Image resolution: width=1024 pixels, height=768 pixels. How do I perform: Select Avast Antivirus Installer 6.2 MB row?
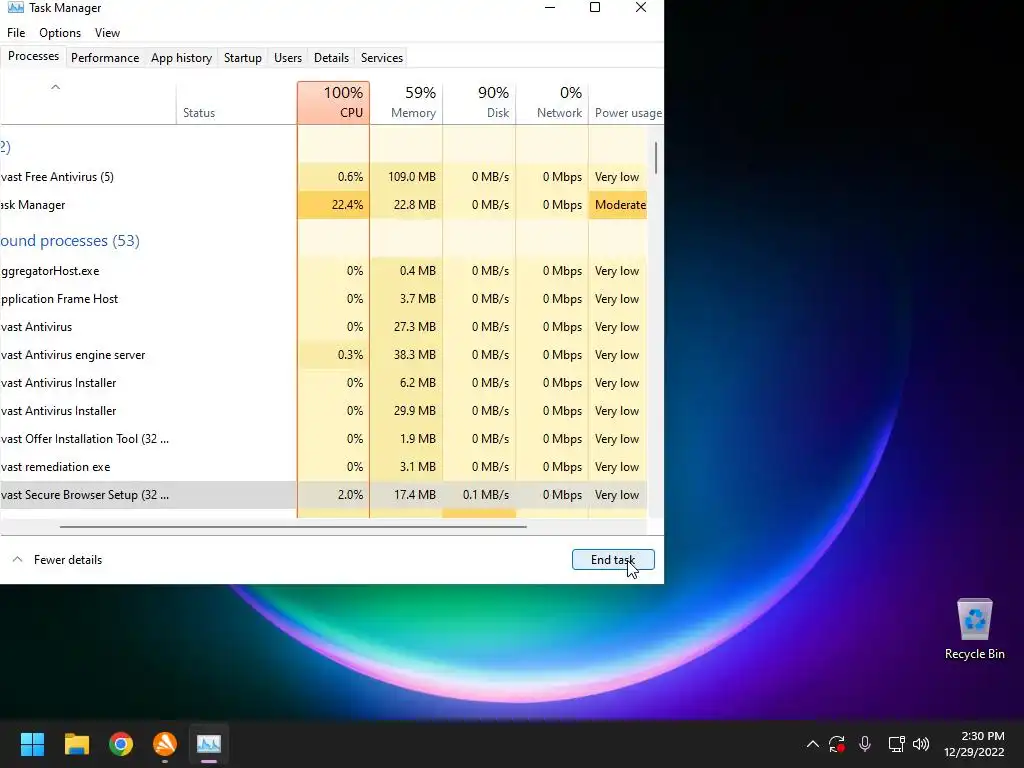pos(324,383)
